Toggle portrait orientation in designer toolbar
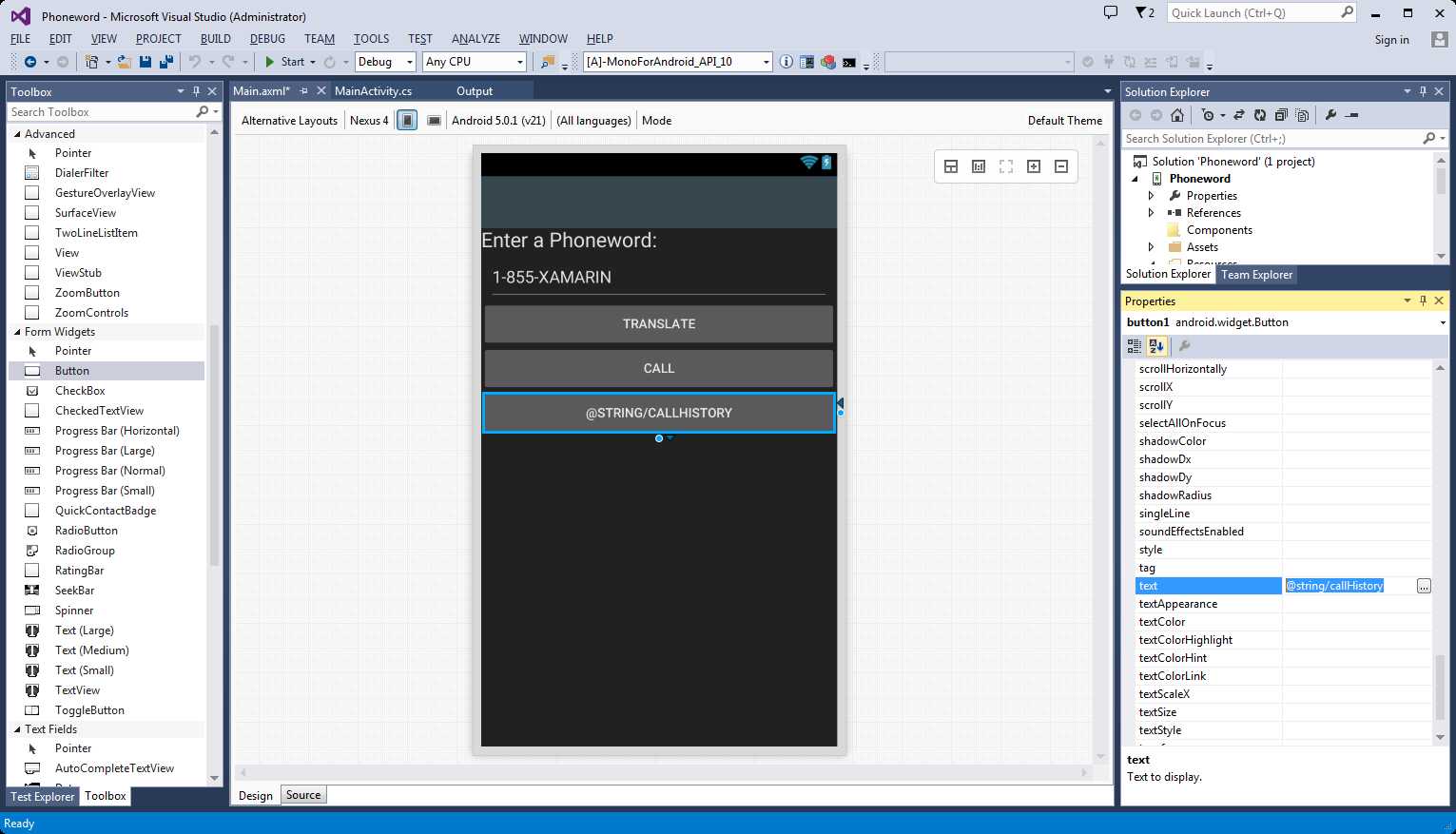 [x=407, y=121]
